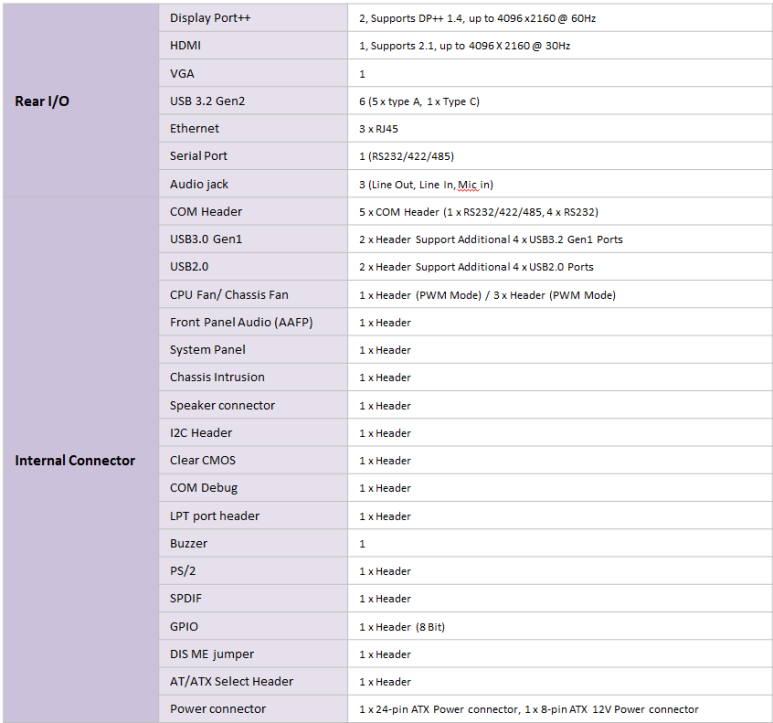Viewport: 773px width, 723px height.
Task: Click the 'Buzzer' row label
Action: (x=189, y=544)
